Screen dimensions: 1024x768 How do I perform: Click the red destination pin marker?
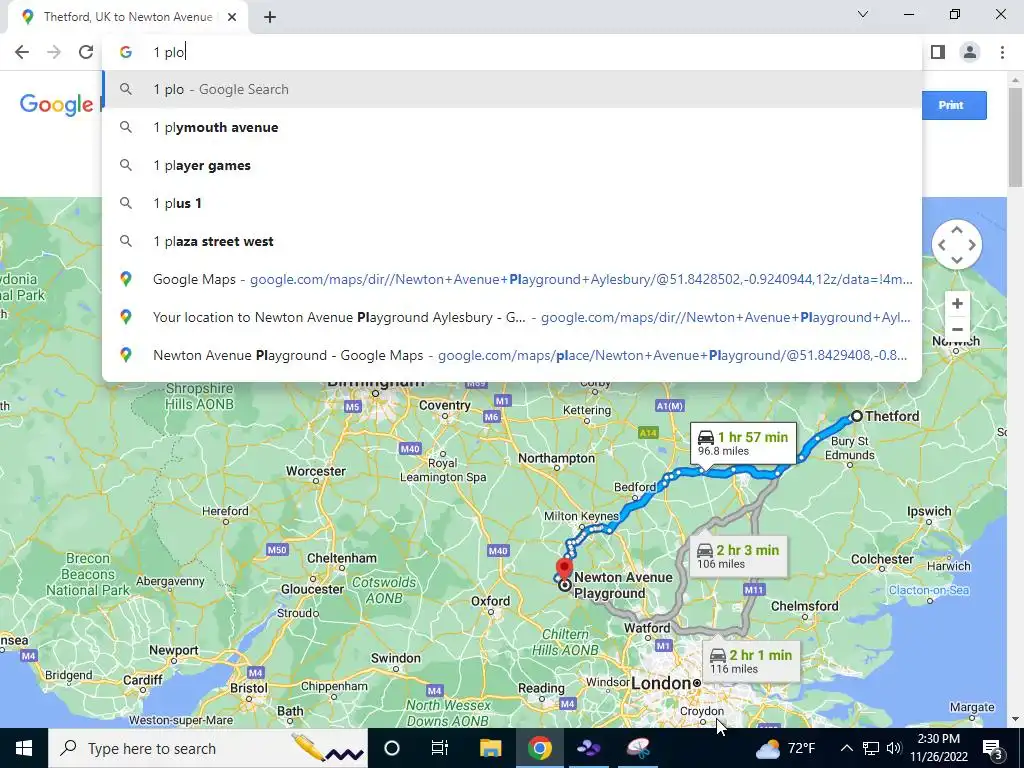564,567
